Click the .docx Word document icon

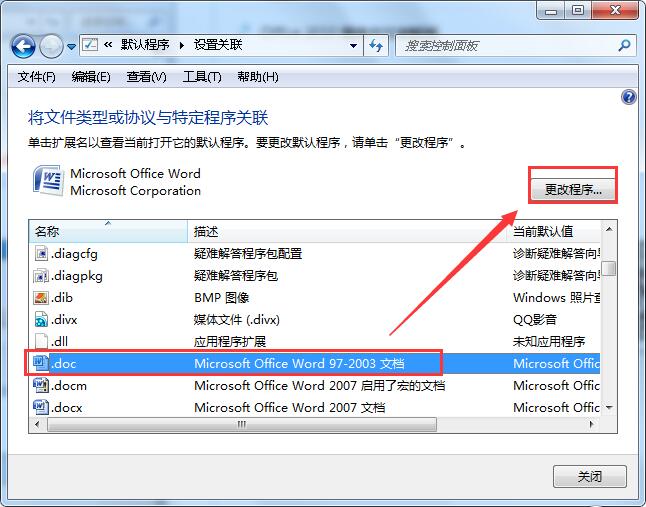click(x=41, y=407)
